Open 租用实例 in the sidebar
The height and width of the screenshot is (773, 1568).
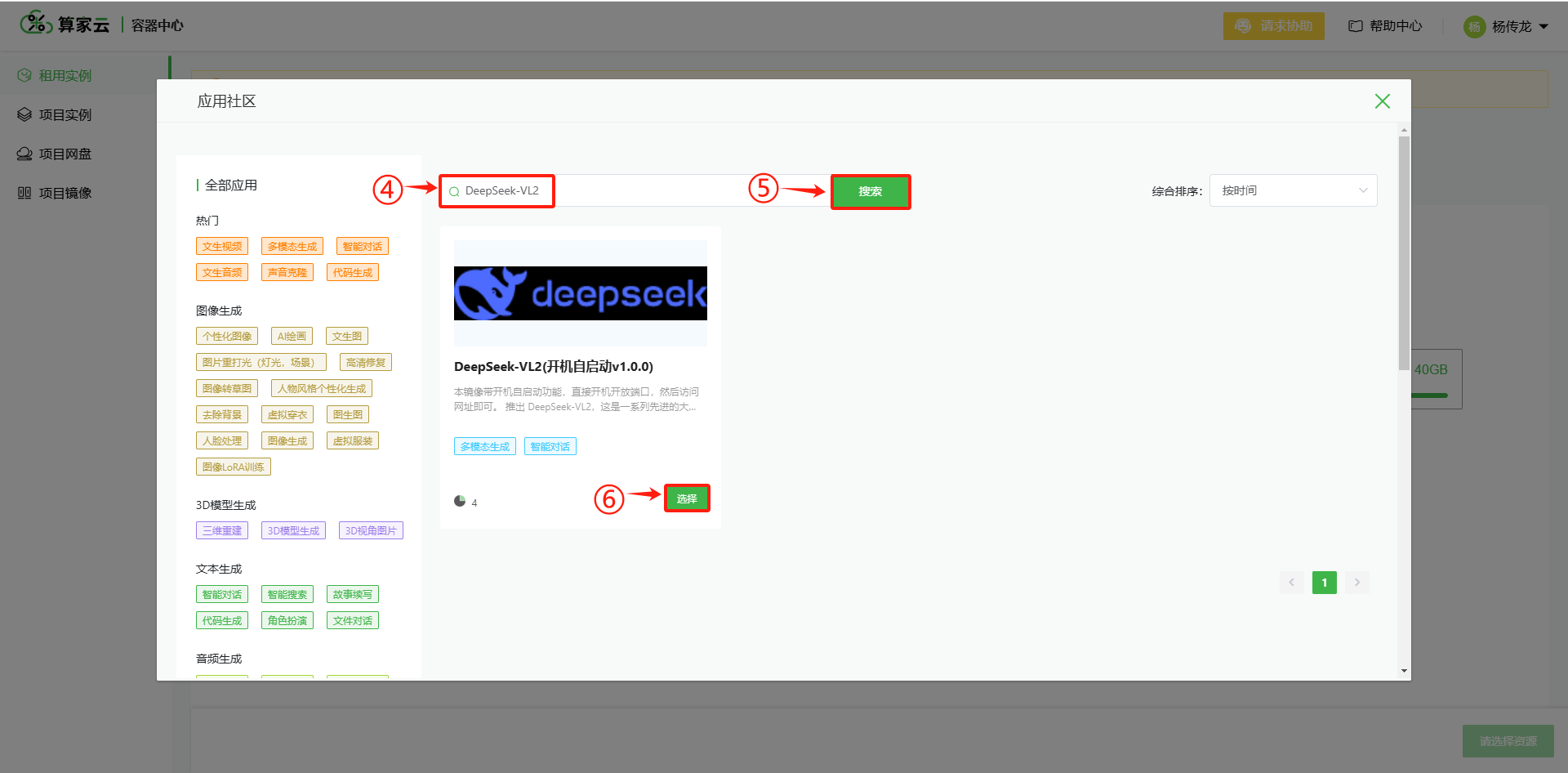65,76
